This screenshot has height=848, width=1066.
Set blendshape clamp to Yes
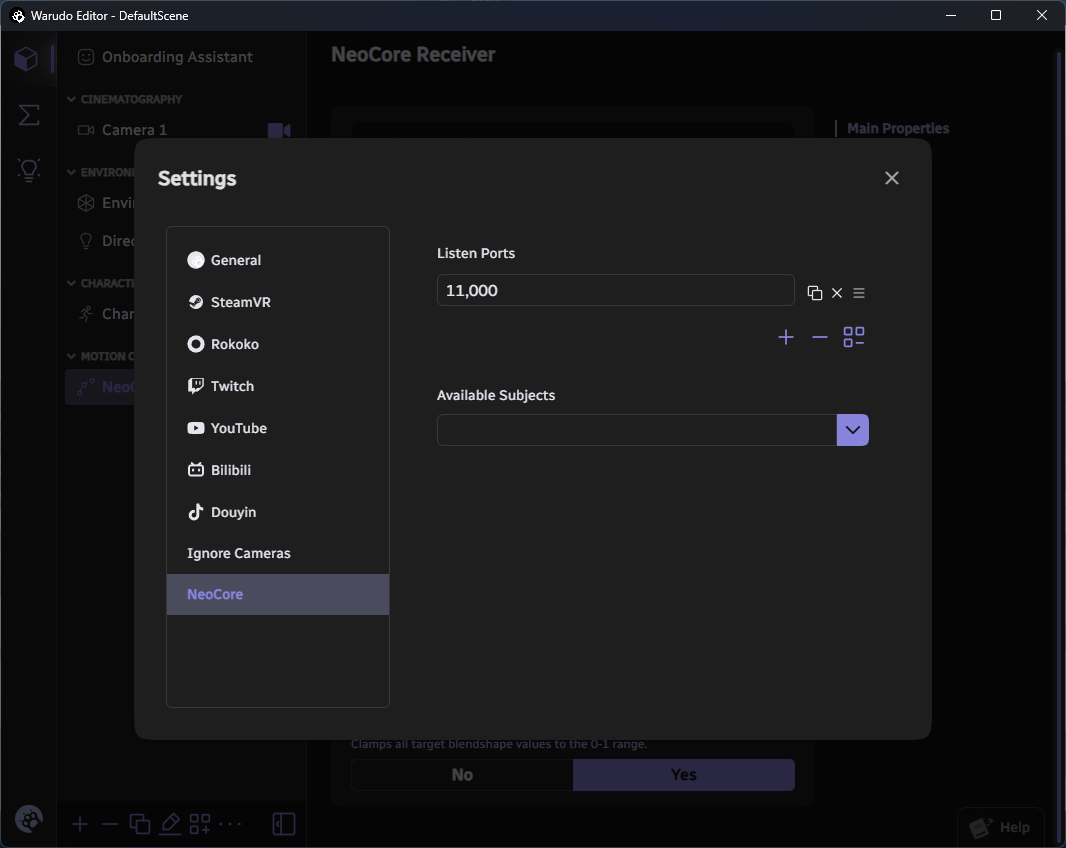pyautogui.click(x=684, y=775)
